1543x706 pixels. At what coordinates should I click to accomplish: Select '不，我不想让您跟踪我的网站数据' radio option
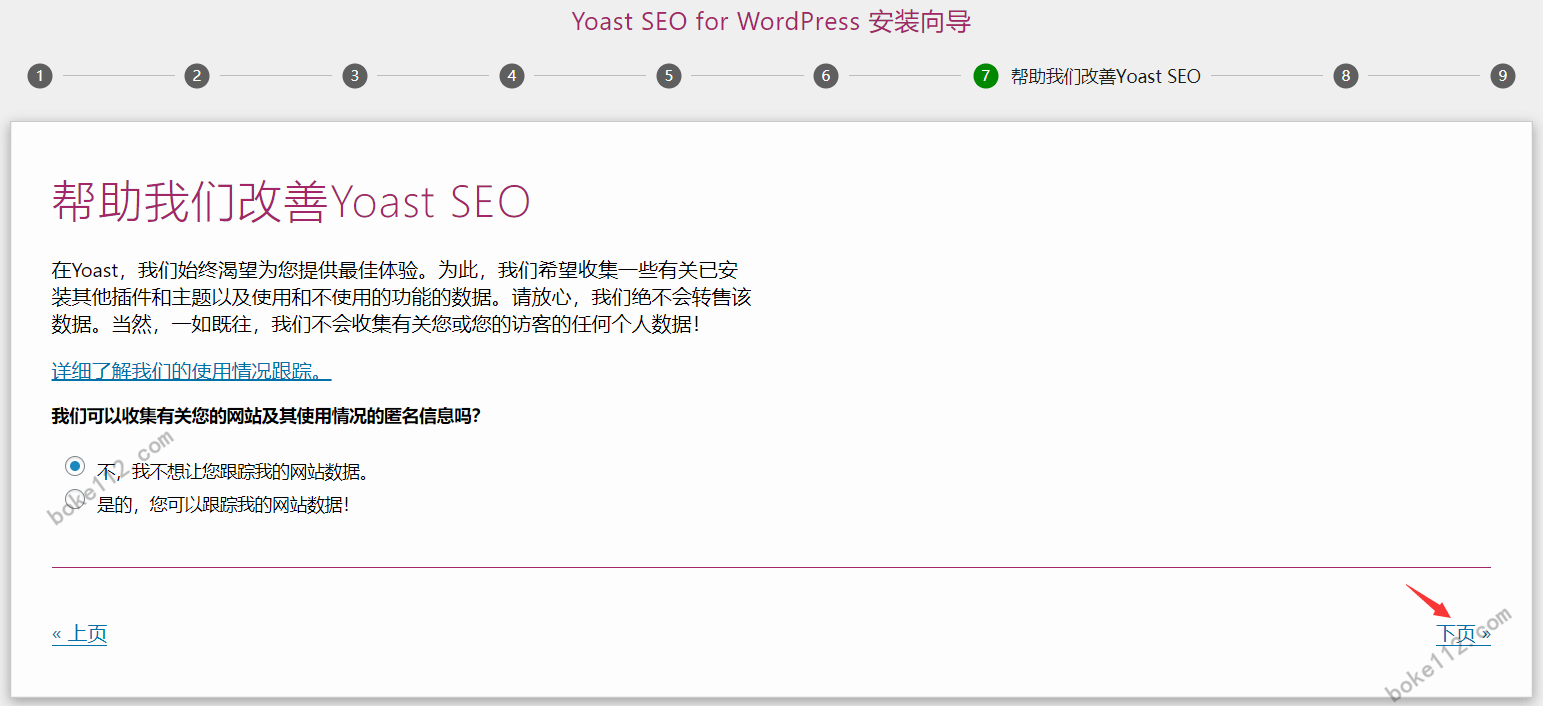tap(75, 466)
